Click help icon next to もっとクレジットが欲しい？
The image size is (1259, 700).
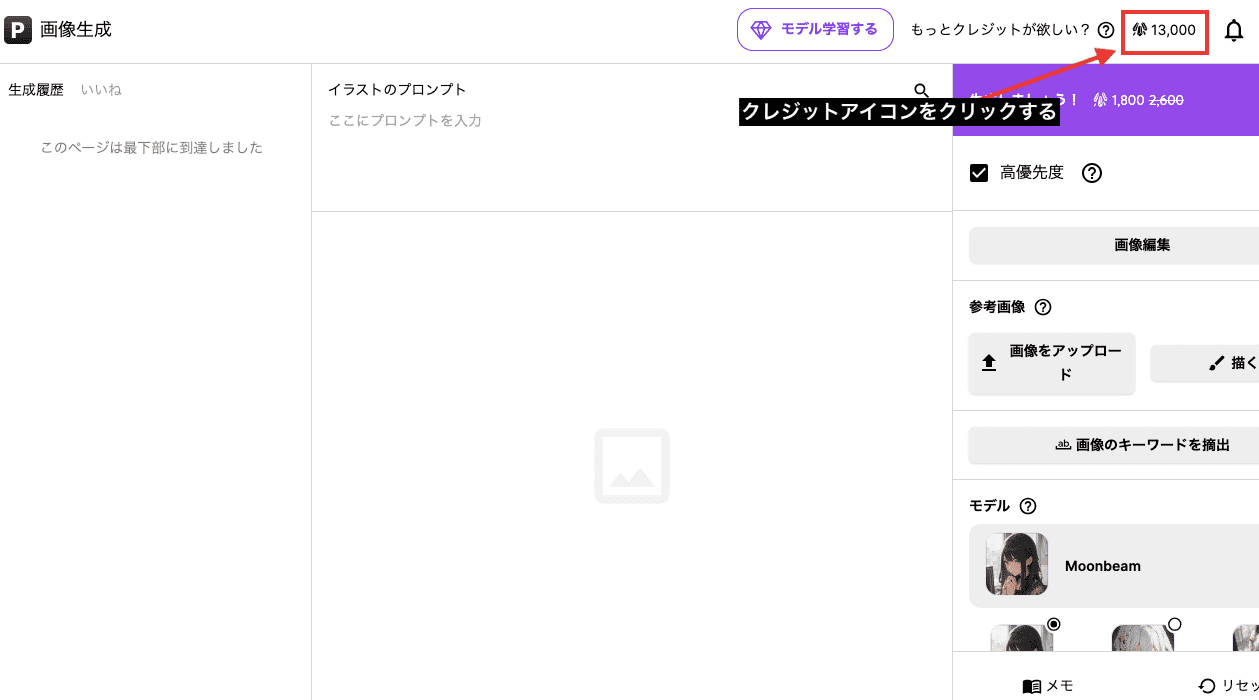pyautogui.click(x=1105, y=30)
